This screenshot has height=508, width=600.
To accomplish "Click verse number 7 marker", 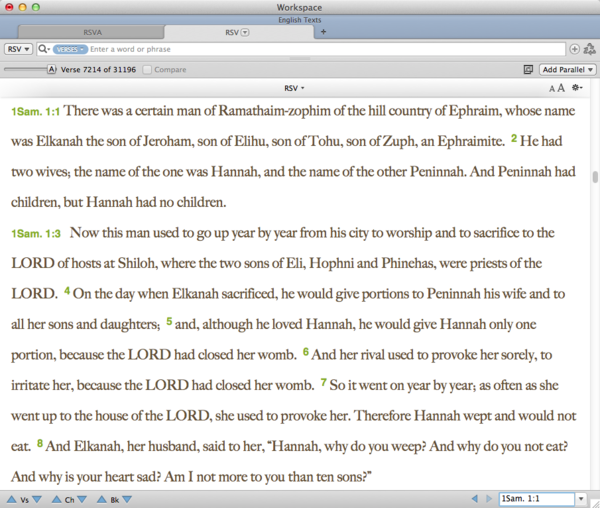I will click(x=324, y=382).
